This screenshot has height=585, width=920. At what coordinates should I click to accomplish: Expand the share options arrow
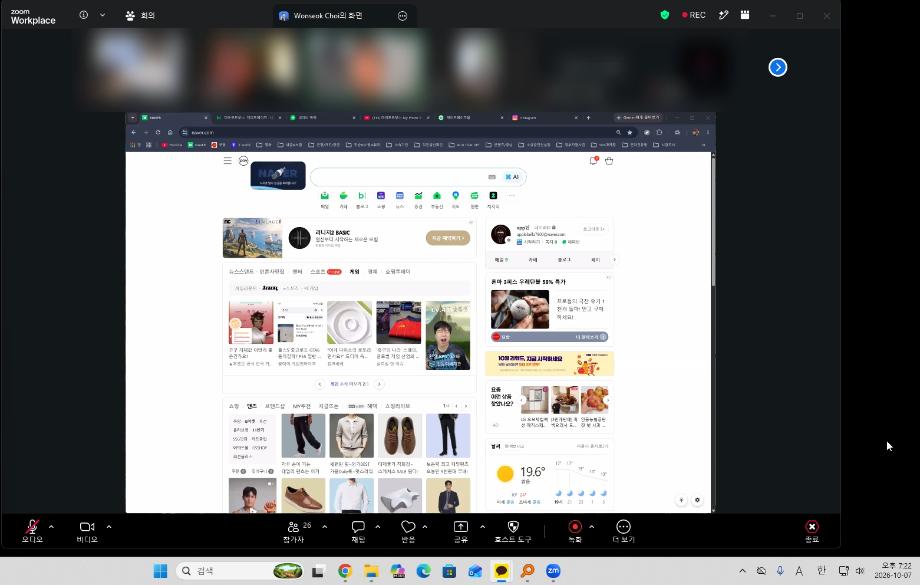[x=482, y=527]
